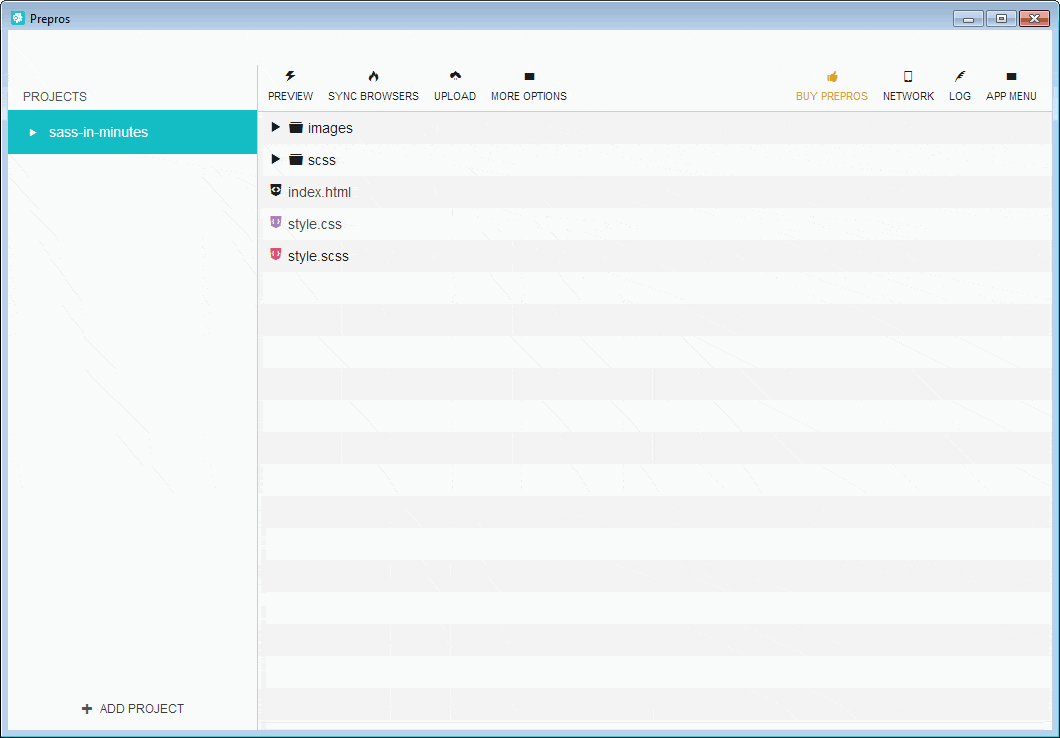The image size is (1060, 738).
Task: Expand the images folder arrow
Action: 275,127
